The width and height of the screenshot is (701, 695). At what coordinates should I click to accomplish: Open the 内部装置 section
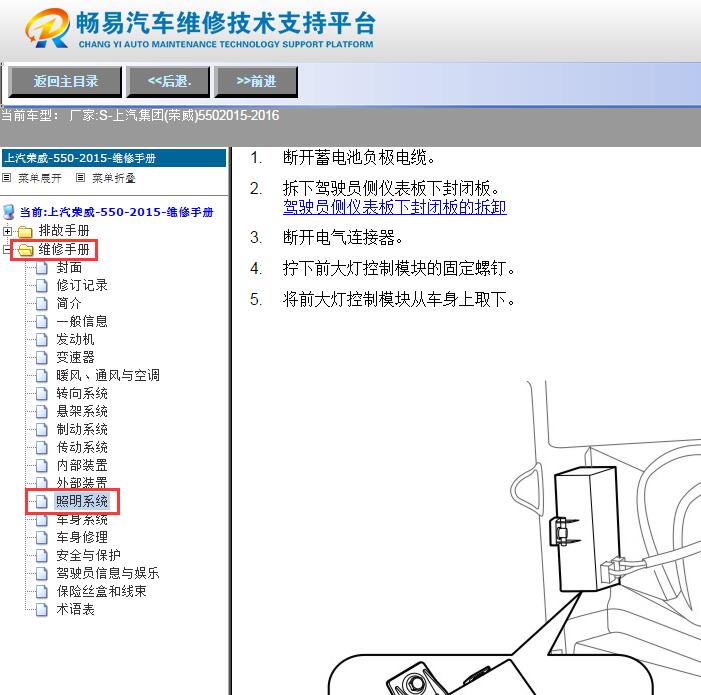pyautogui.click(x=82, y=465)
